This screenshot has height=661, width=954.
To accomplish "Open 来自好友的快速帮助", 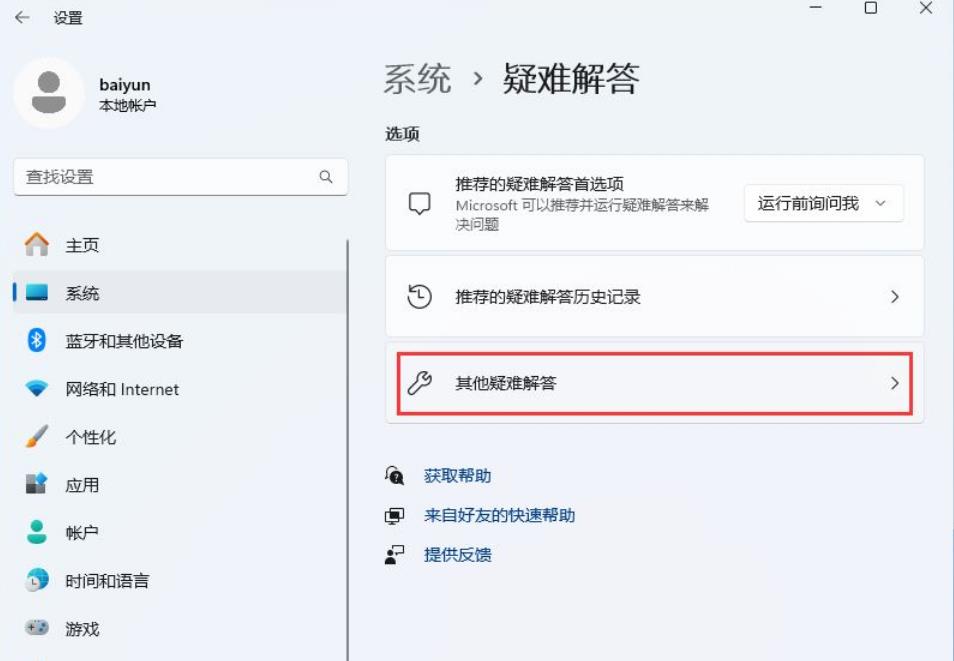I will click(501, 514).
